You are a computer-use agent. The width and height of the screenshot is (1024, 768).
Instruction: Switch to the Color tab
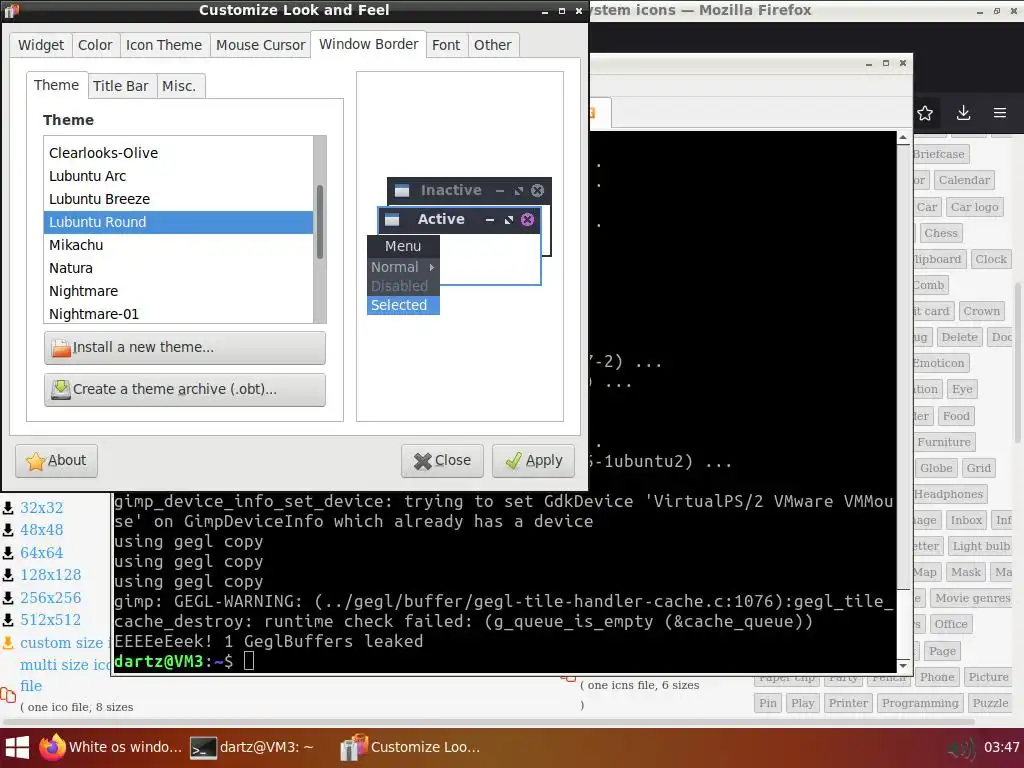coord(95,45)
